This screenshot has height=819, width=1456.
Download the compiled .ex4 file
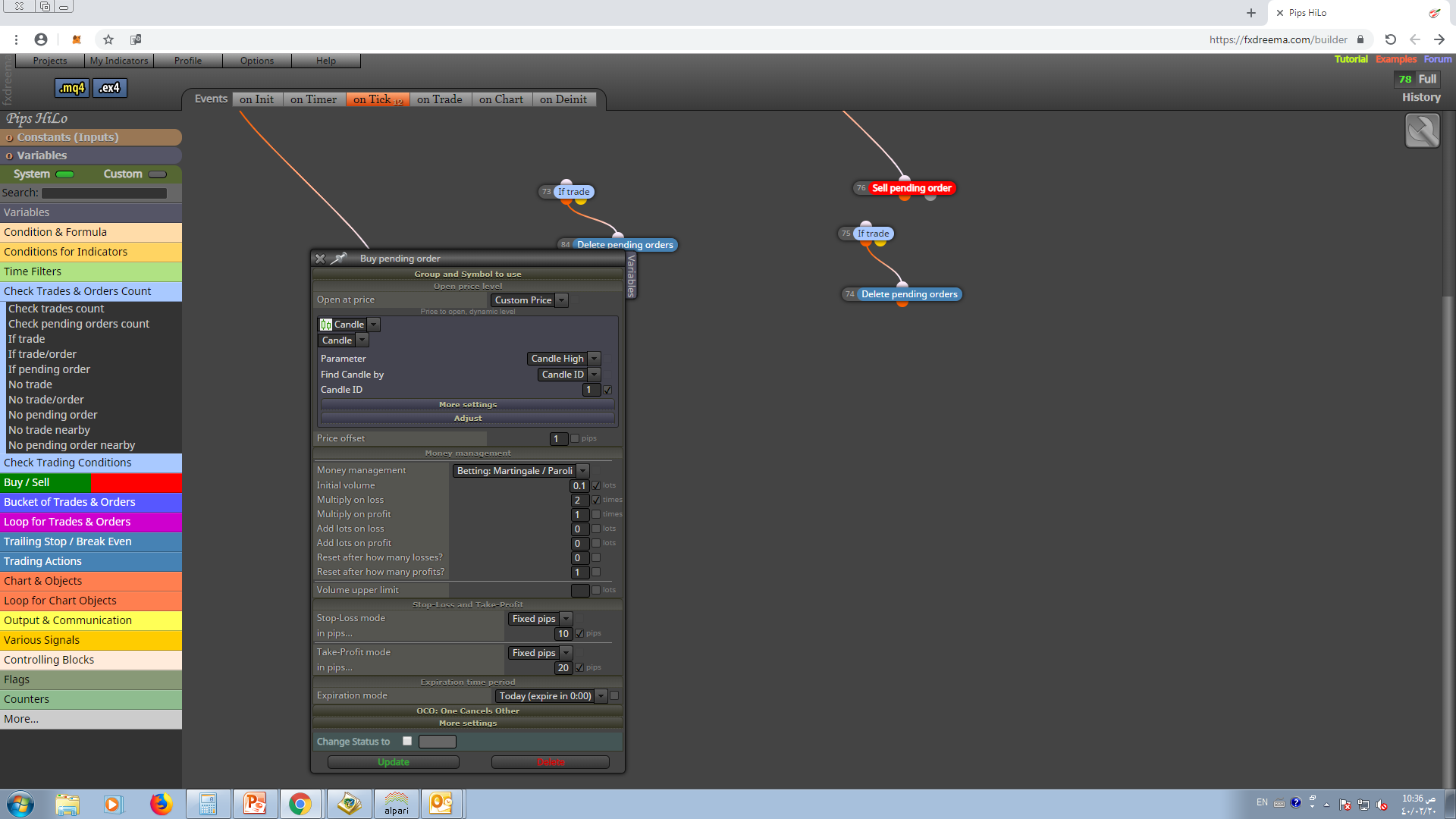tap(110, 88)
